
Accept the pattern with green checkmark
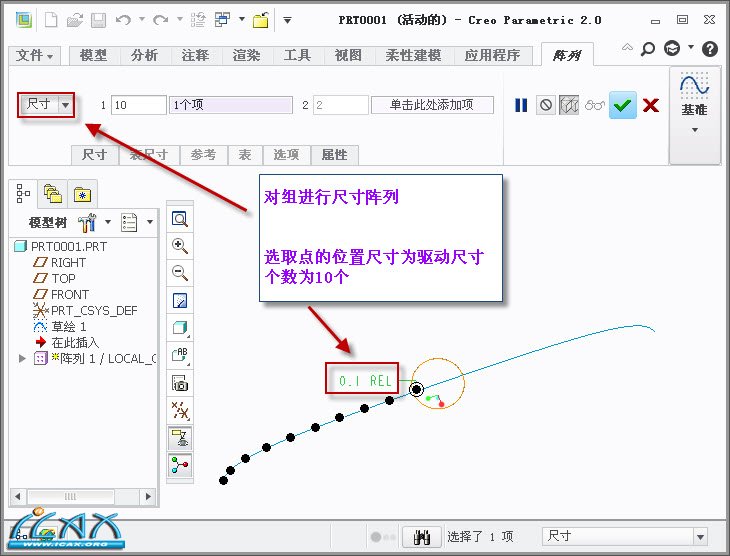623,105
